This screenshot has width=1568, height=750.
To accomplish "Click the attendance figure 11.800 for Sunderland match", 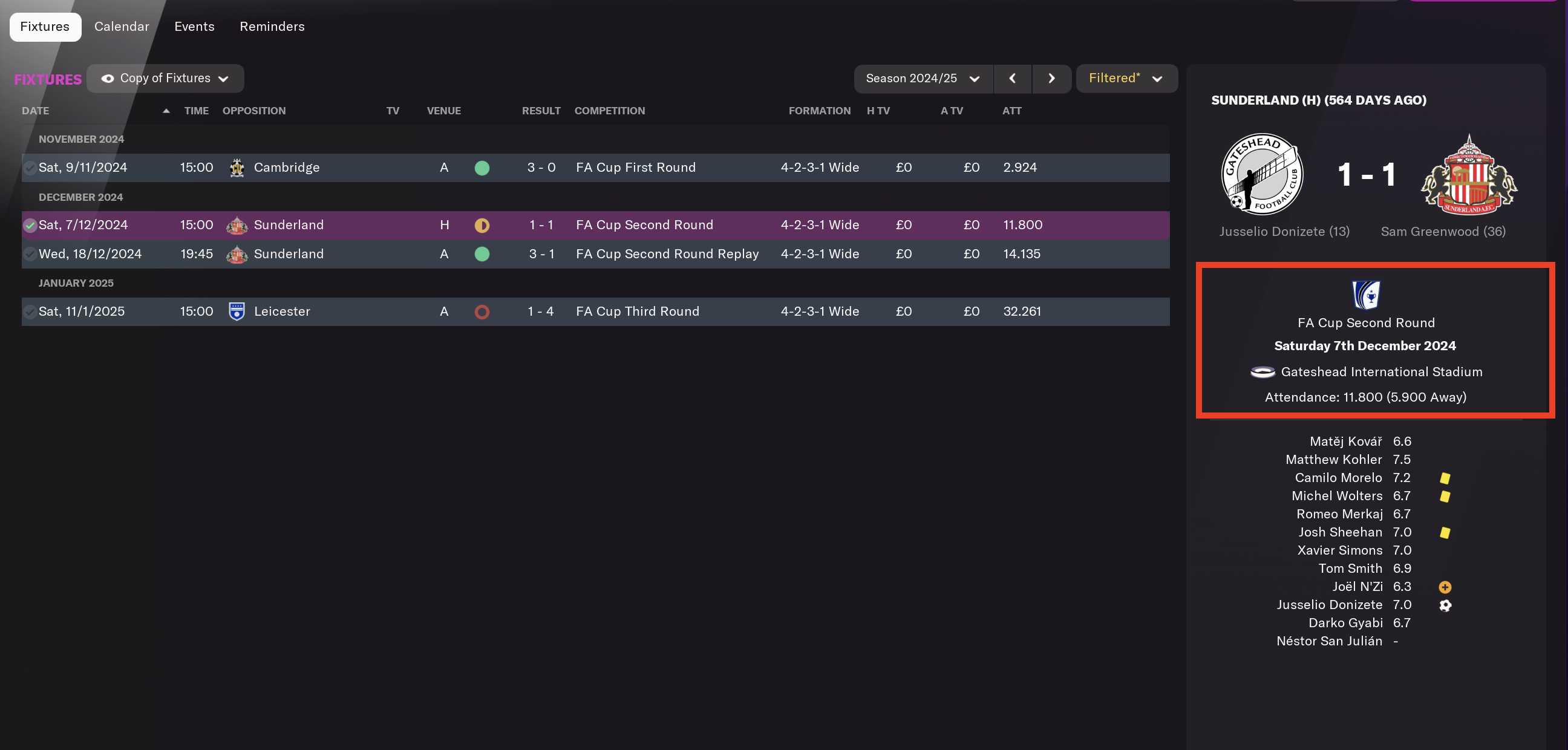I will pyautogui.click(x=1022, y=224).
